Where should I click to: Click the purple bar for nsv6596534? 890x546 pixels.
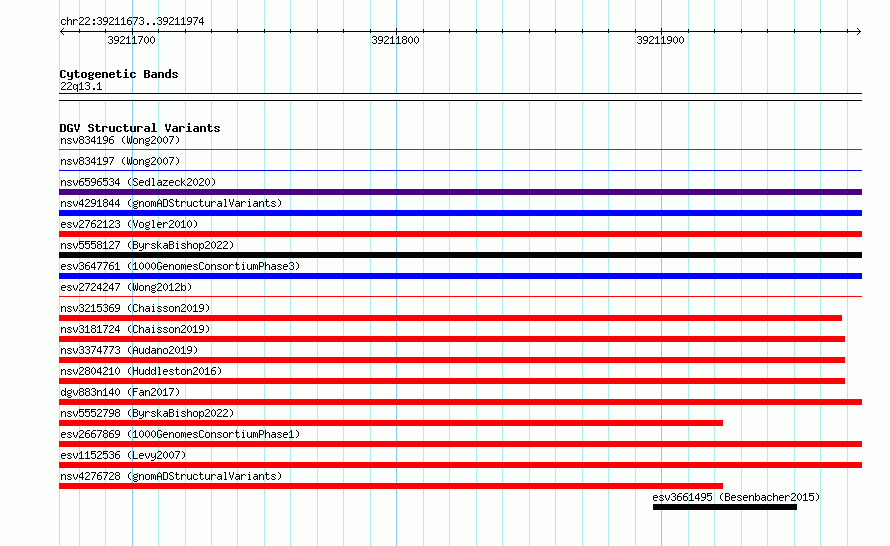pyautogui.click(x=460, y=192)
